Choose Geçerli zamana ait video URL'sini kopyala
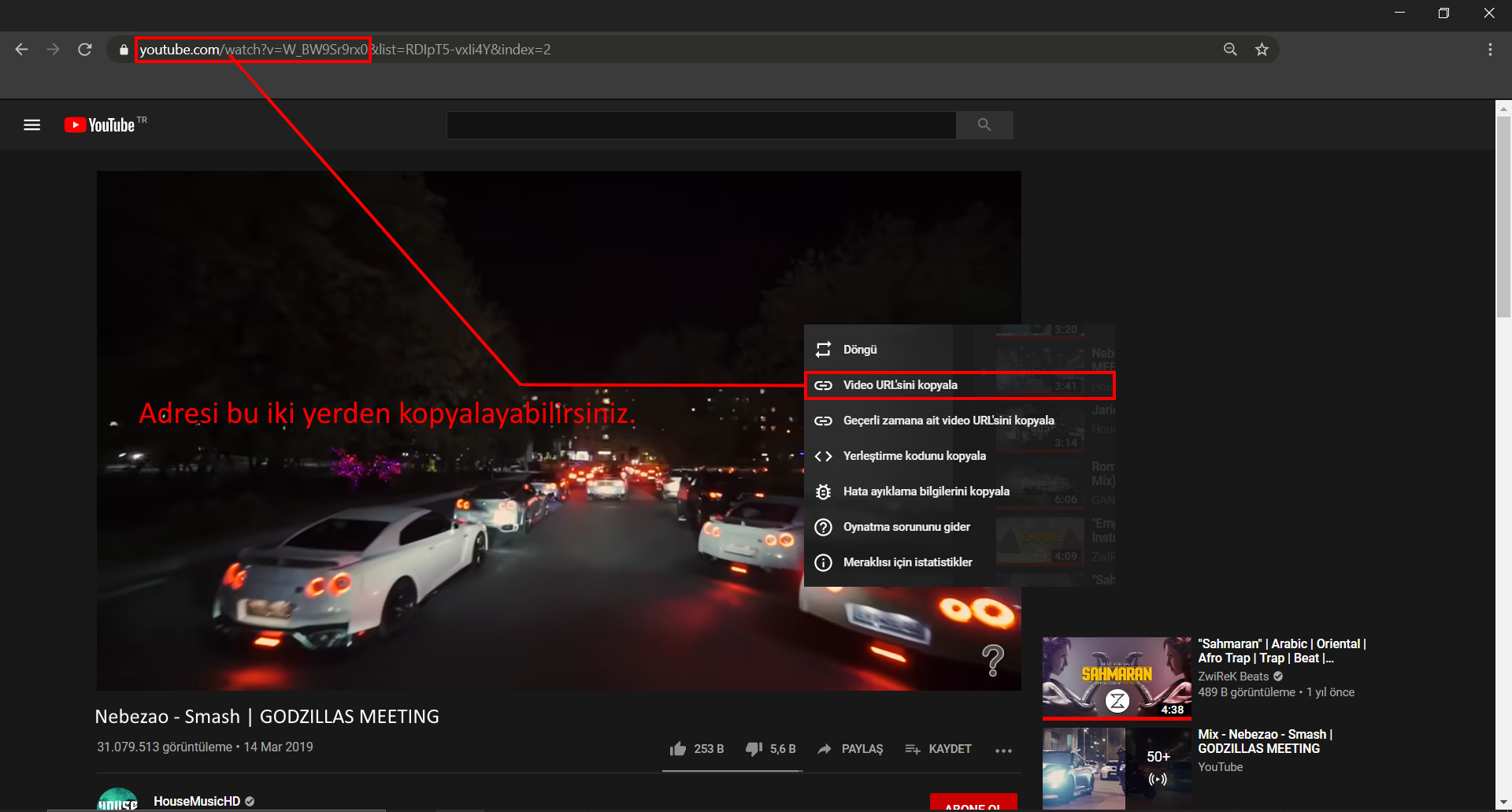The image size is (1512, 812). (x=959, y=421)
